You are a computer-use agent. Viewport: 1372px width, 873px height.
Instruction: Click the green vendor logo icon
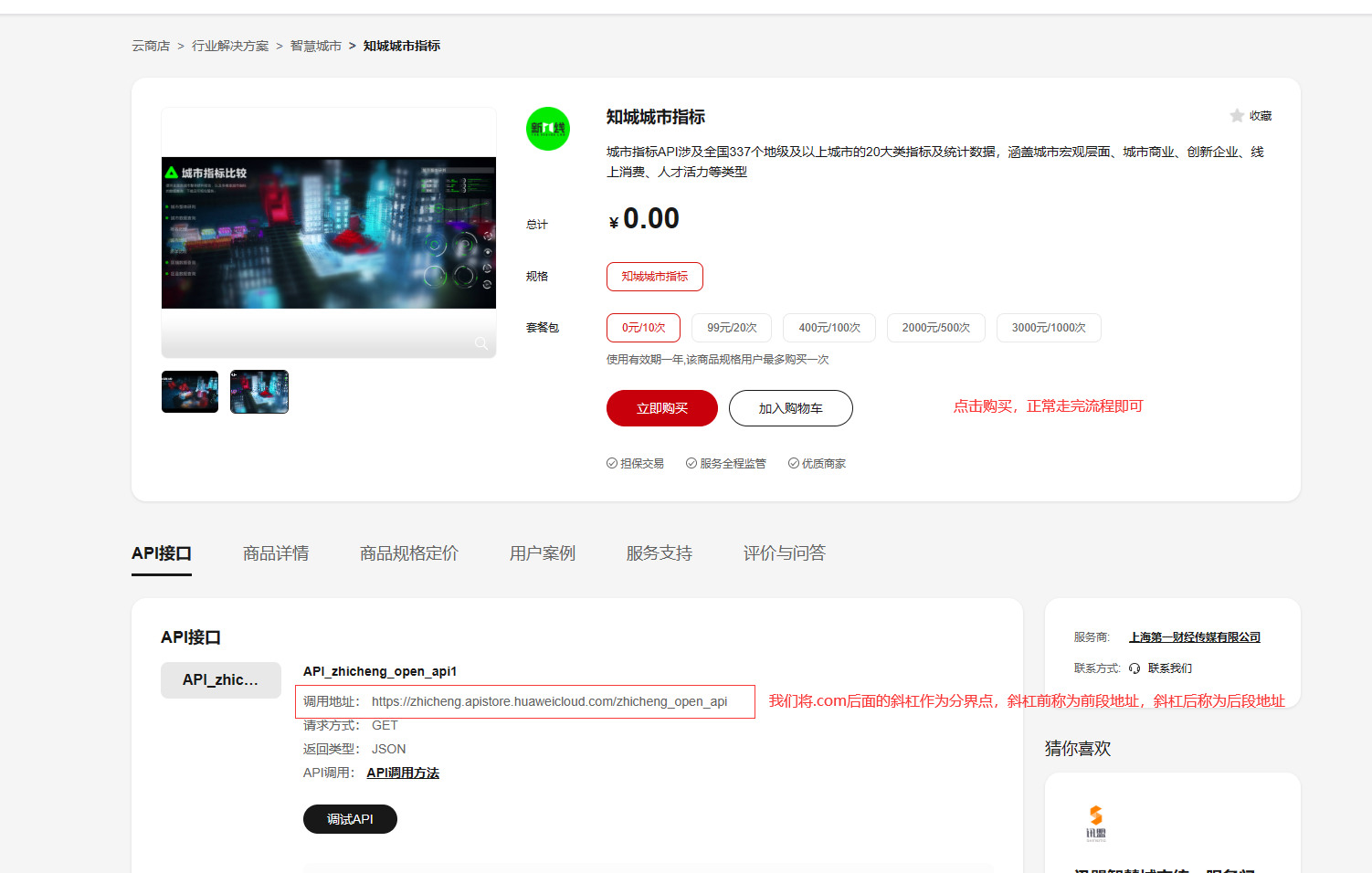click(548, 129)
